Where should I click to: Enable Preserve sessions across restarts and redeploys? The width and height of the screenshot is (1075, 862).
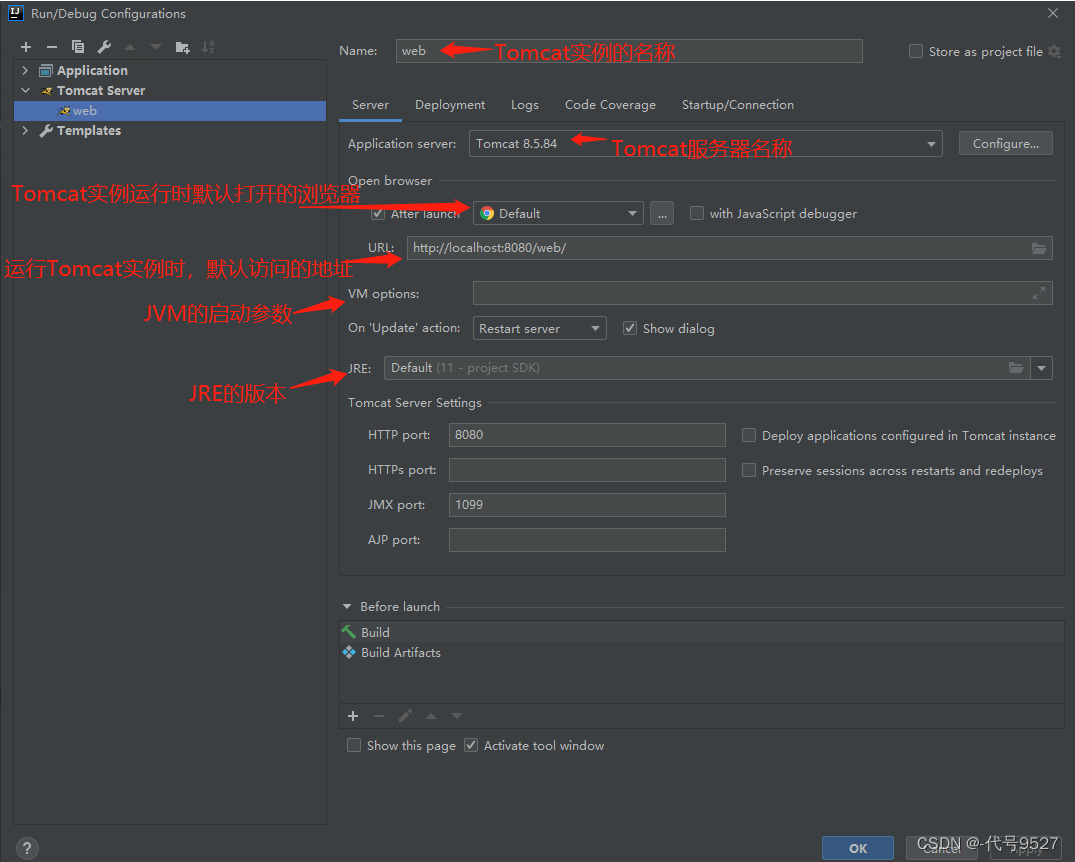749,470
